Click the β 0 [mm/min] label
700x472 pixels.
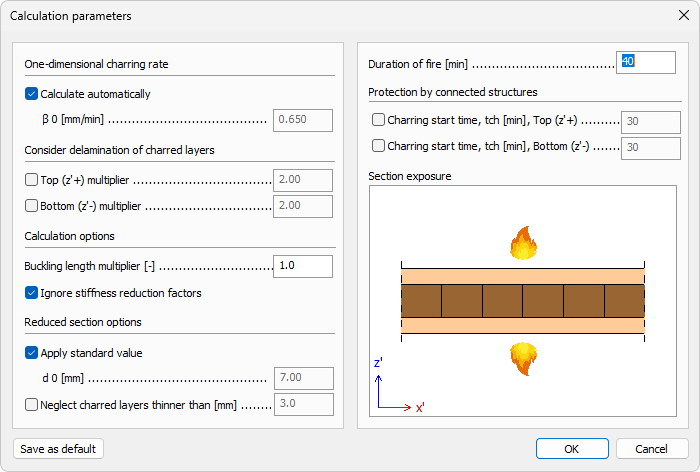pyautogui.click(x=73, y=119)
